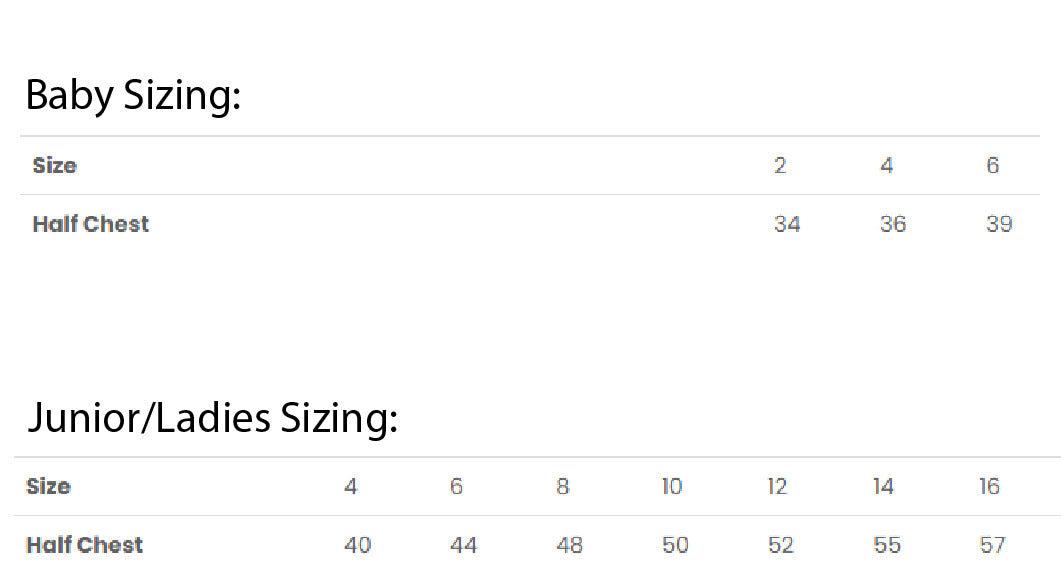Select the Size label in Baby table
Viewport: 1061px width, 587px height.
[x=55, y=166]
